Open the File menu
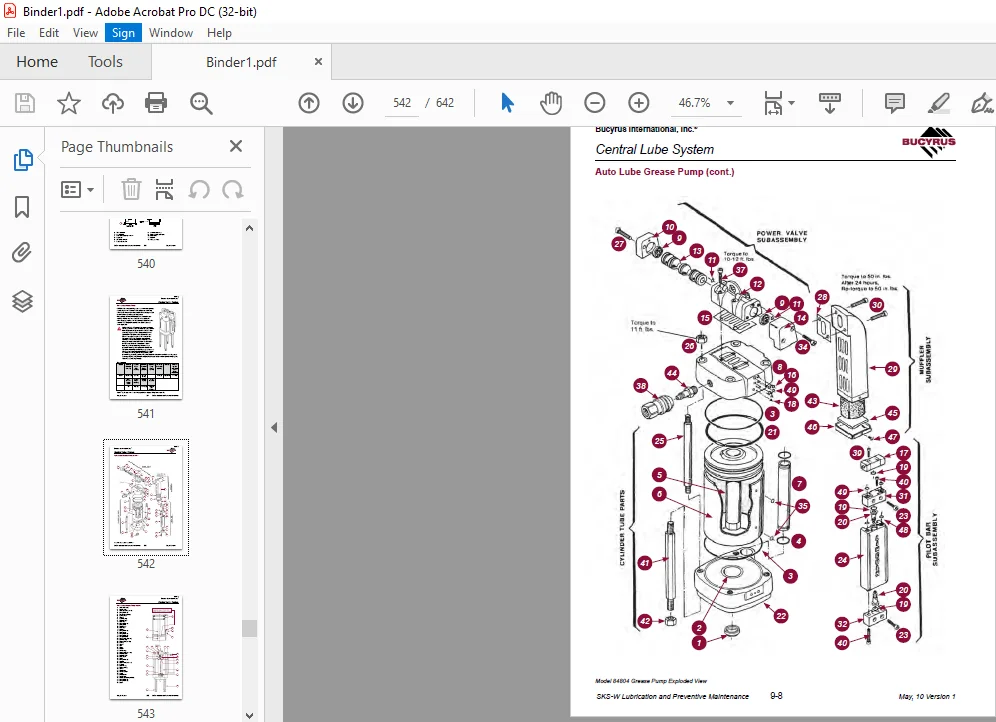996x722 pixels. 16,33
